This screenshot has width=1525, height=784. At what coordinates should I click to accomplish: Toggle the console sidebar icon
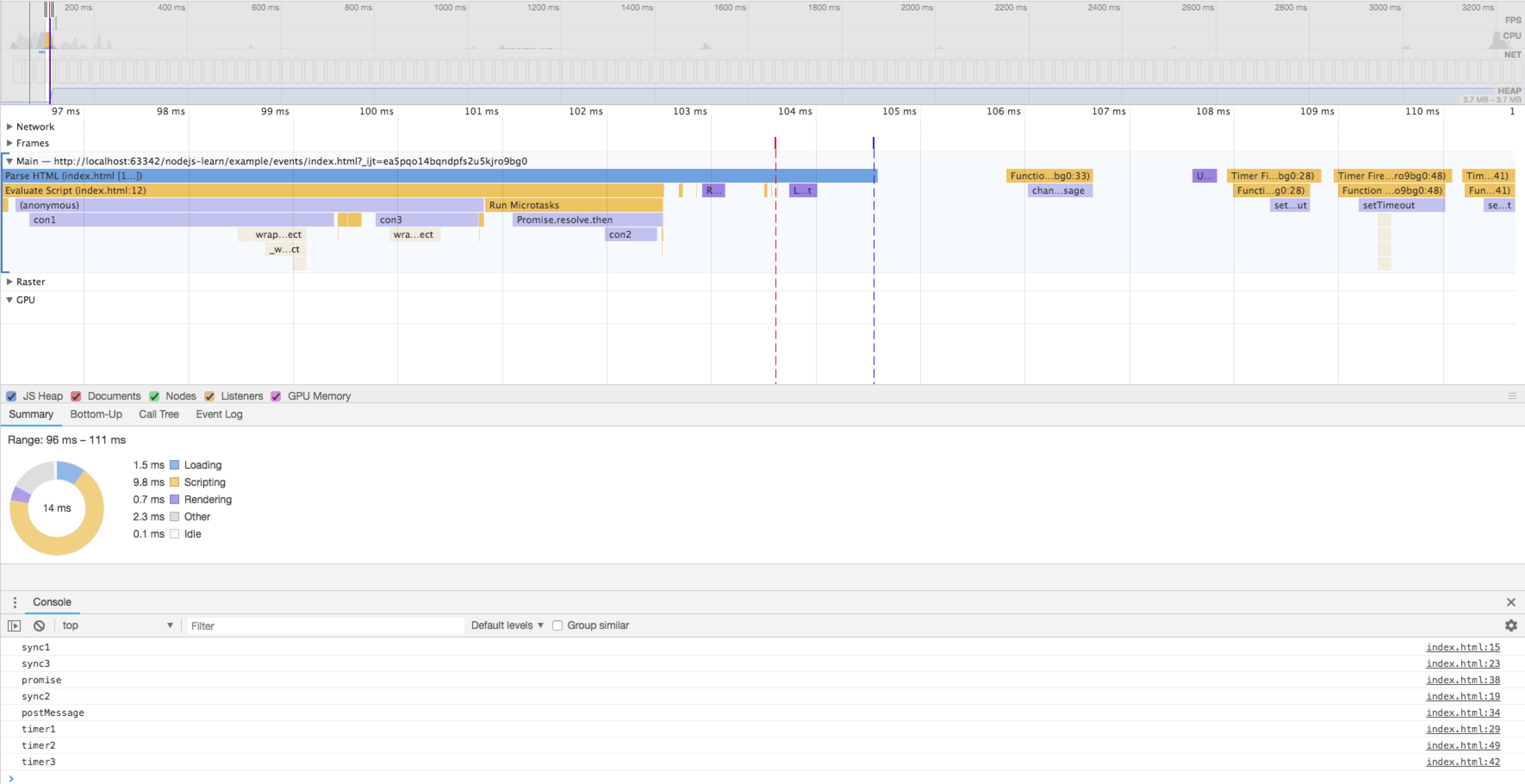14,625
